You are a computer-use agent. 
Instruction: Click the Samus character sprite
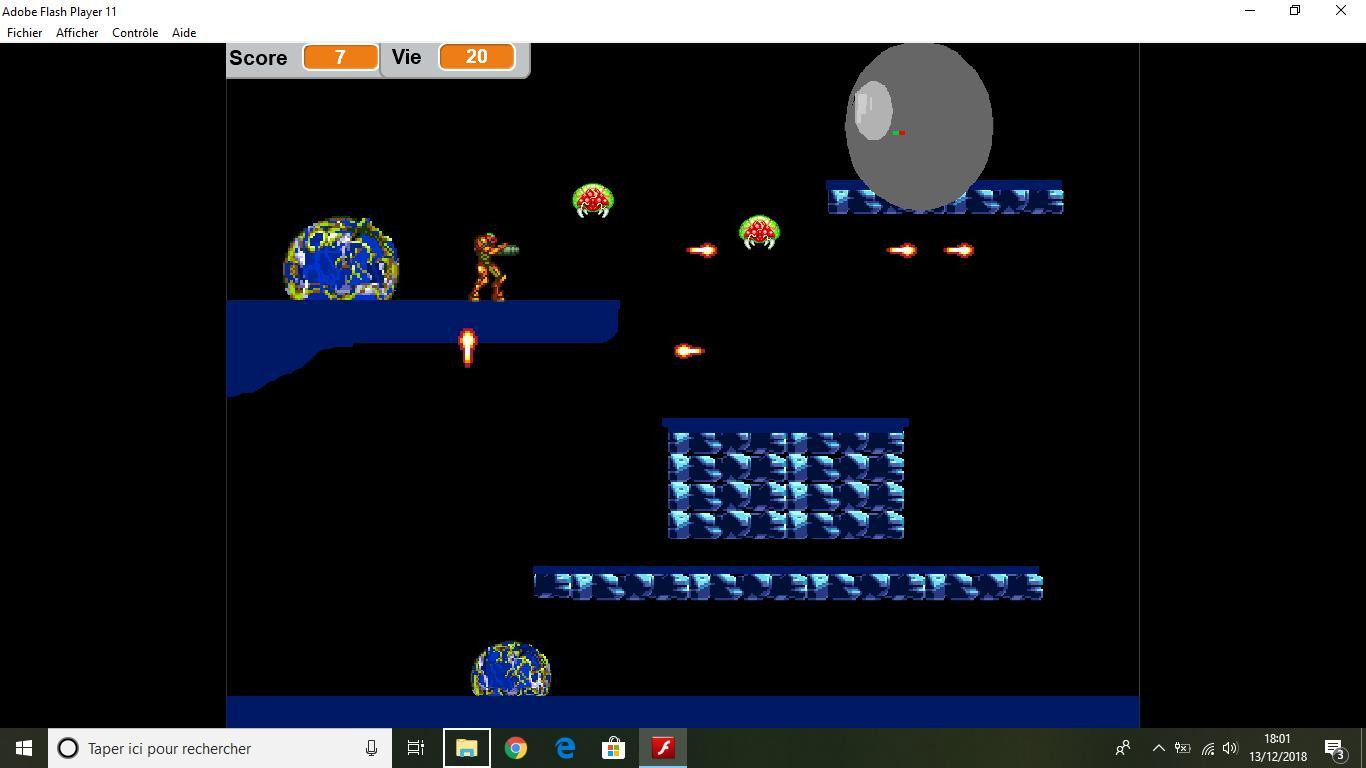(x=494, y=266)
